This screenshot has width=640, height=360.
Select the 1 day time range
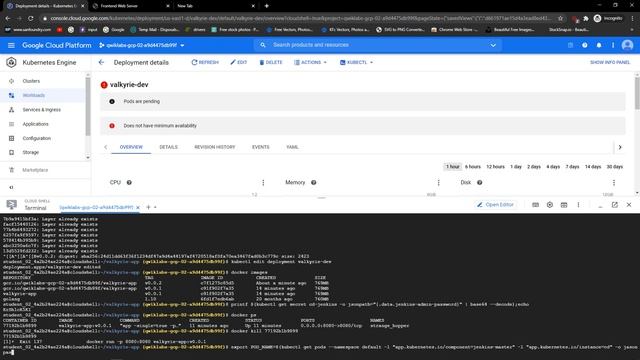[516, 167]
